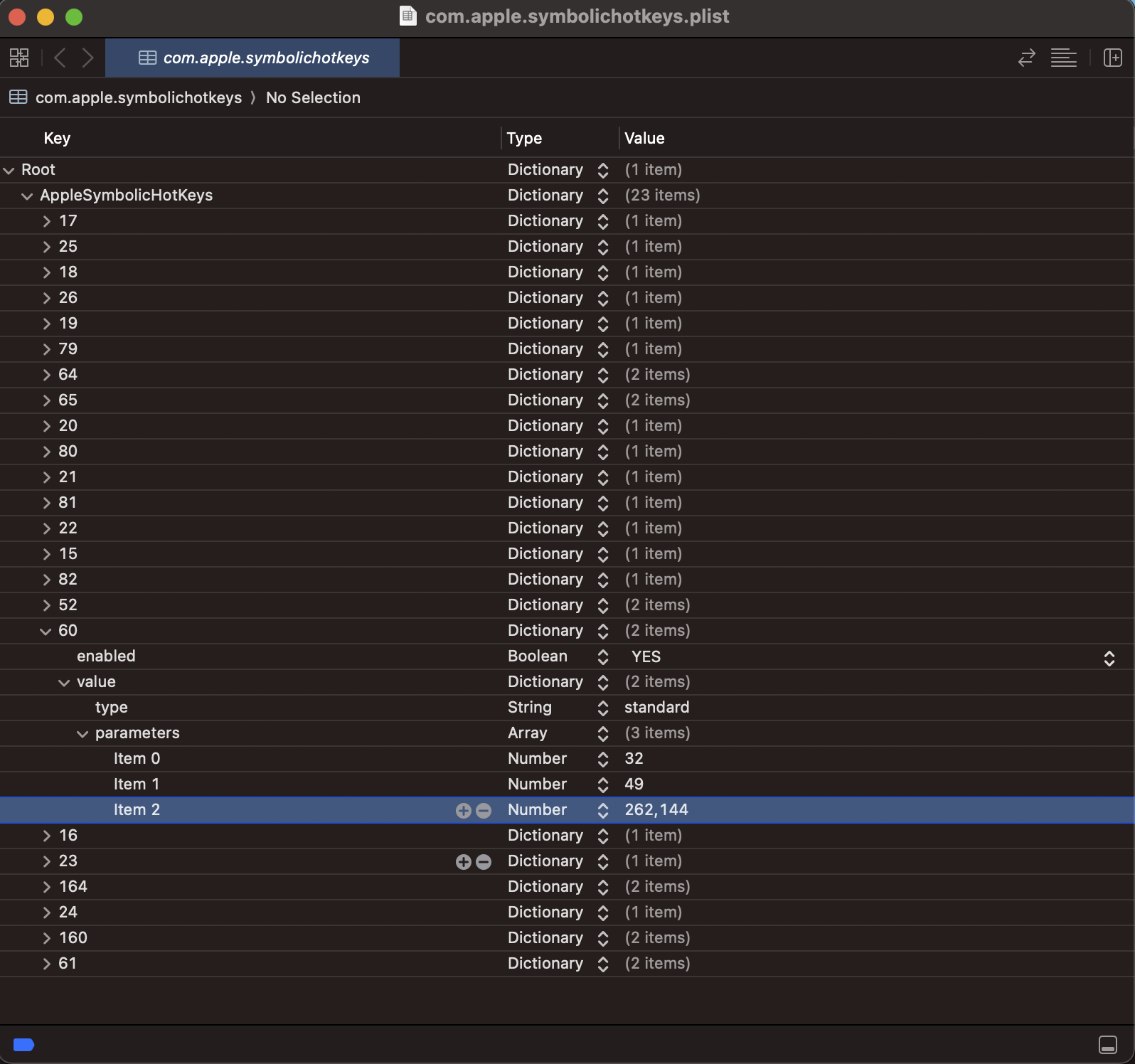
Task: Add a row after Item 2
Action: click(463, 810)
